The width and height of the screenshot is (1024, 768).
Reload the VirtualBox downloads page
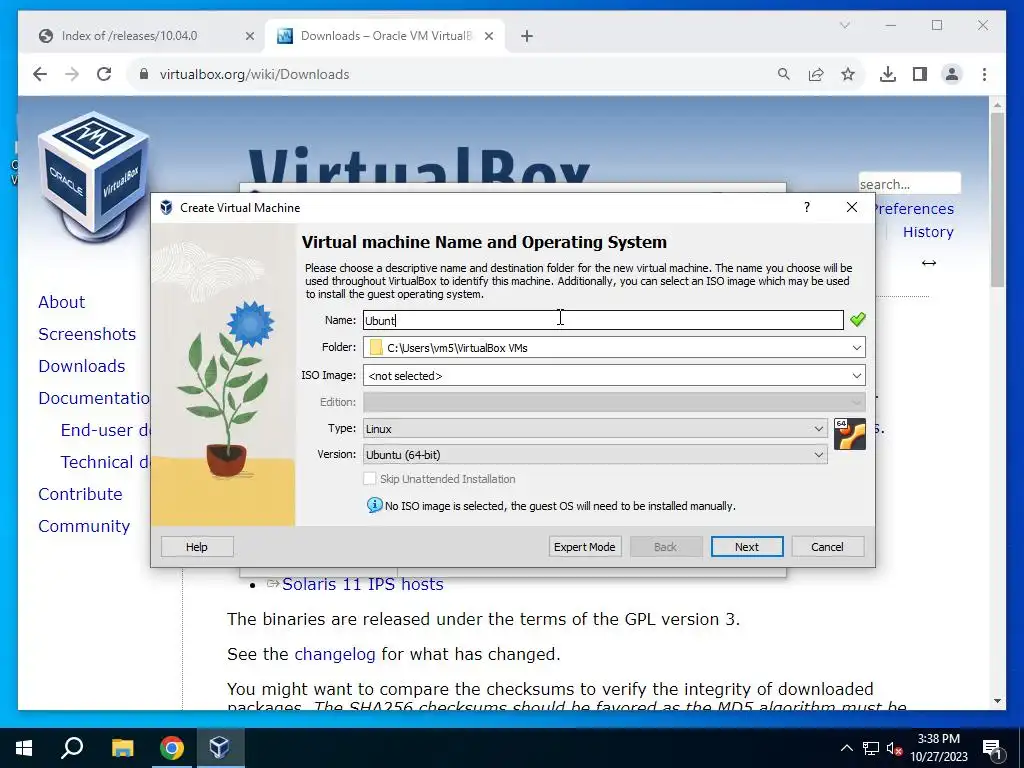pos(104,74)
